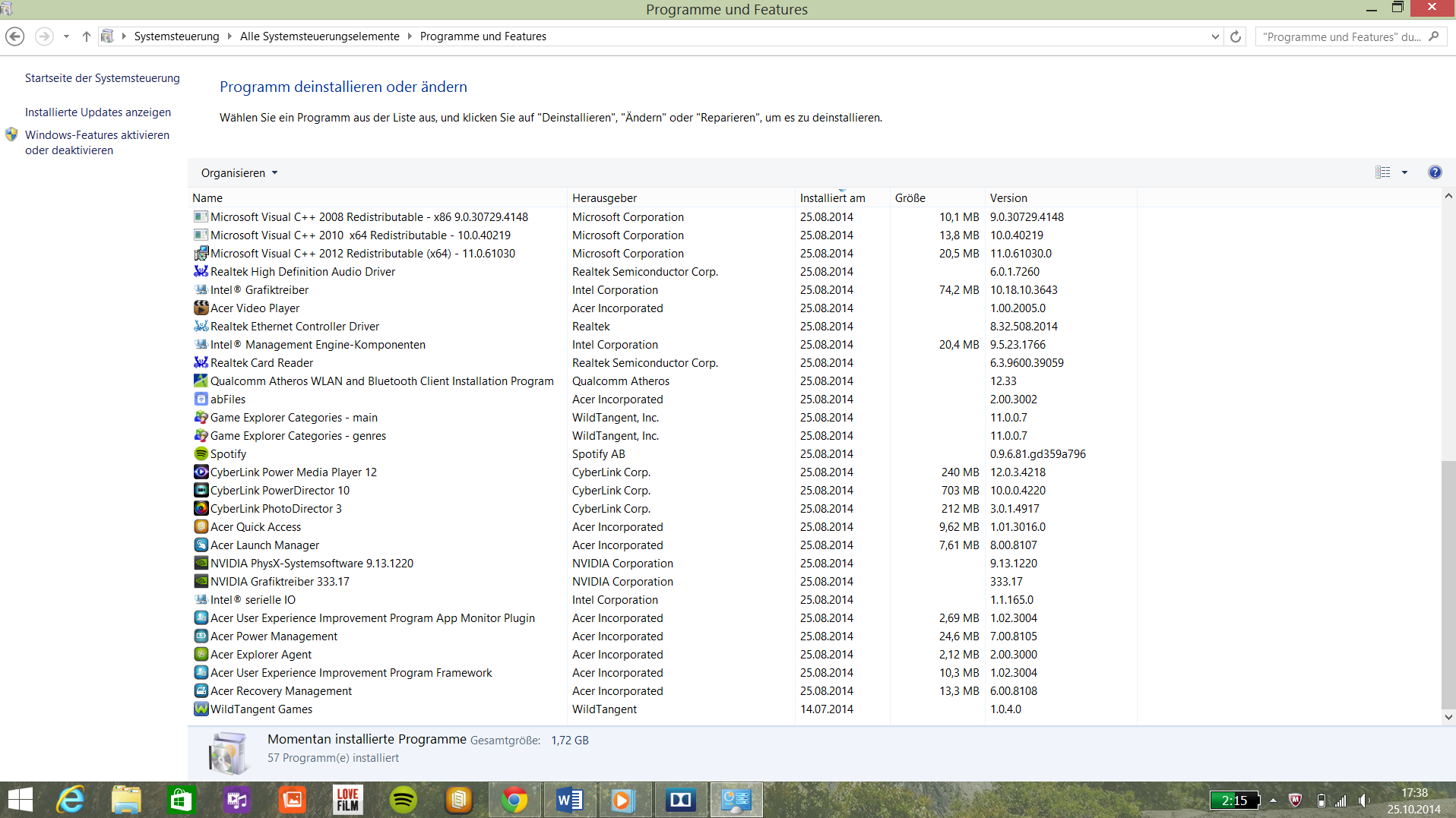Open Internet Explorer from taskbar
The image size is (1456, 818).
coord(71,800)
